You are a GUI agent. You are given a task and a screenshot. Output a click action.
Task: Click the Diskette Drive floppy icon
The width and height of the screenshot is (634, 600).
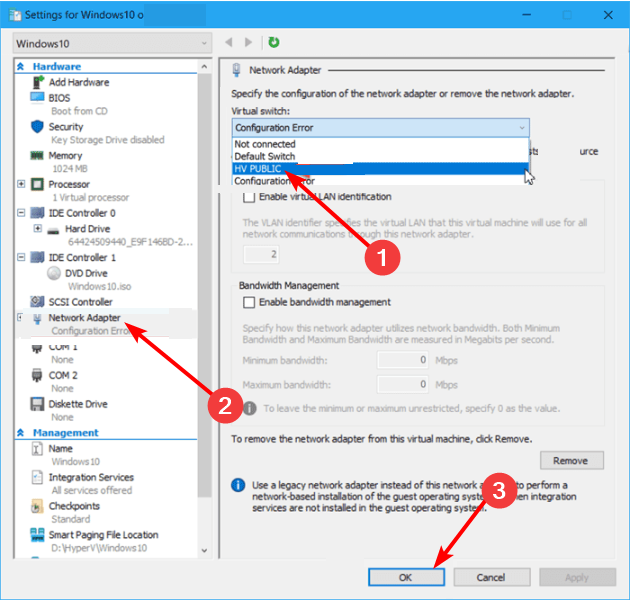click(37, 404)
